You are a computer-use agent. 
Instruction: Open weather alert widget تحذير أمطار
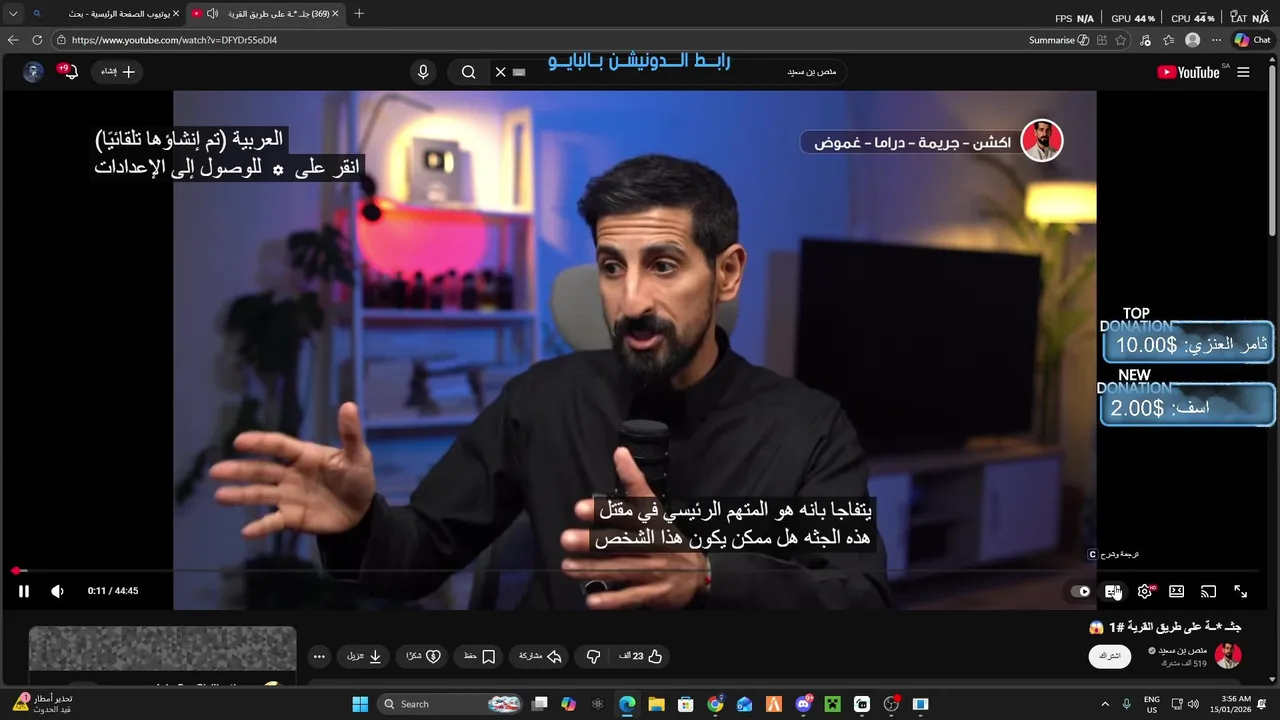43,704
